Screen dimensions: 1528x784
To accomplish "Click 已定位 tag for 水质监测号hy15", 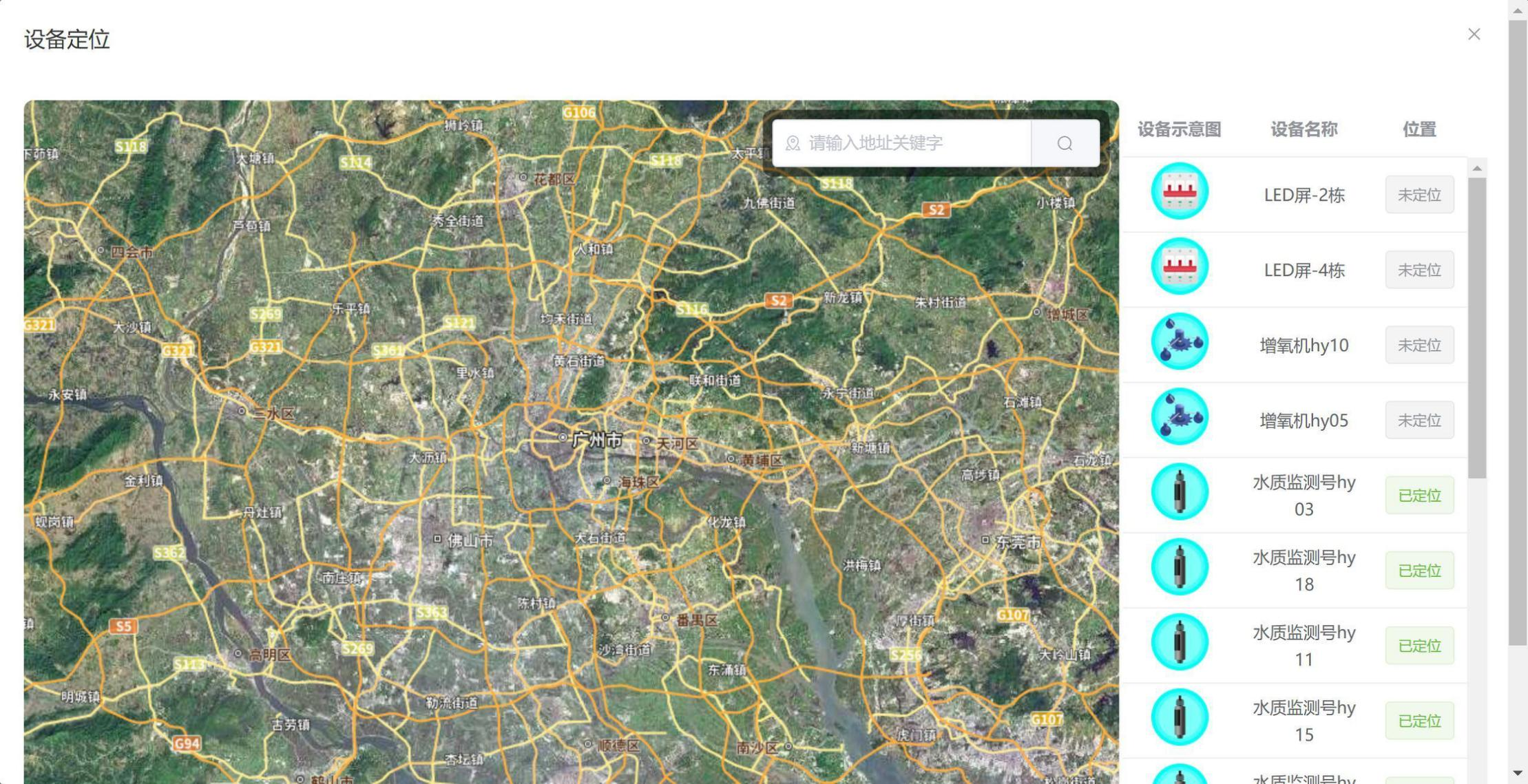I will (1419, 721).
